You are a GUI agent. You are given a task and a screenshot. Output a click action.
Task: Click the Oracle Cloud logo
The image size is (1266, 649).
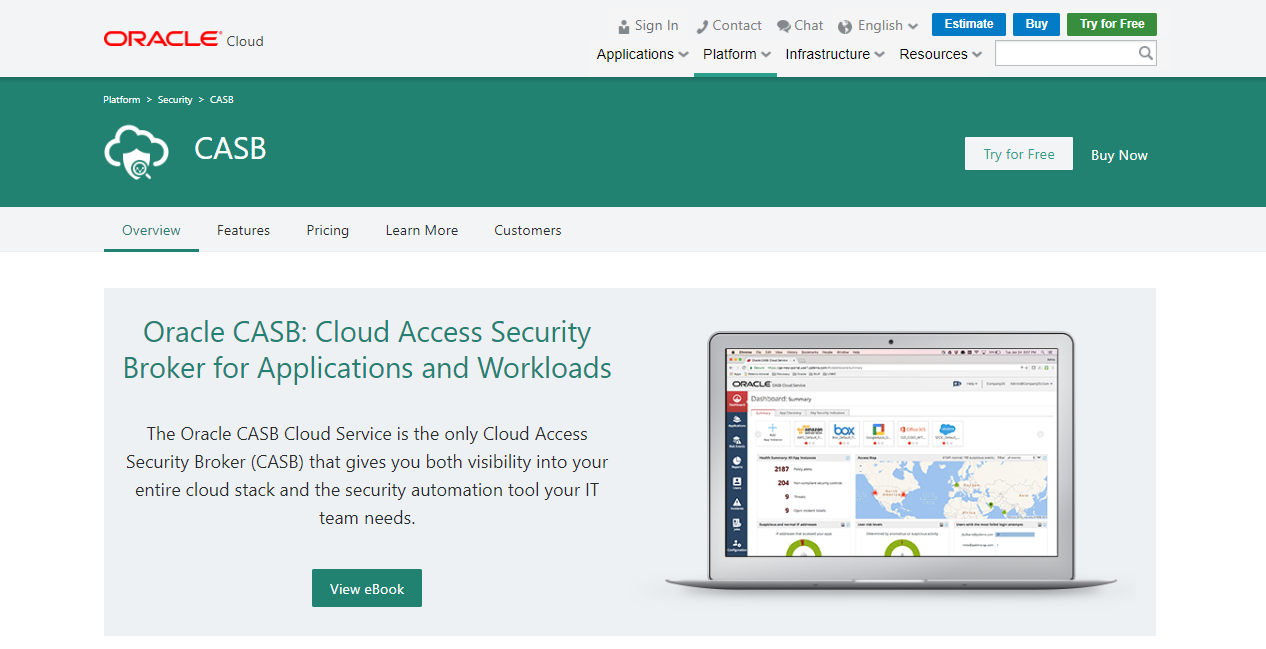(x=183, y=40)
